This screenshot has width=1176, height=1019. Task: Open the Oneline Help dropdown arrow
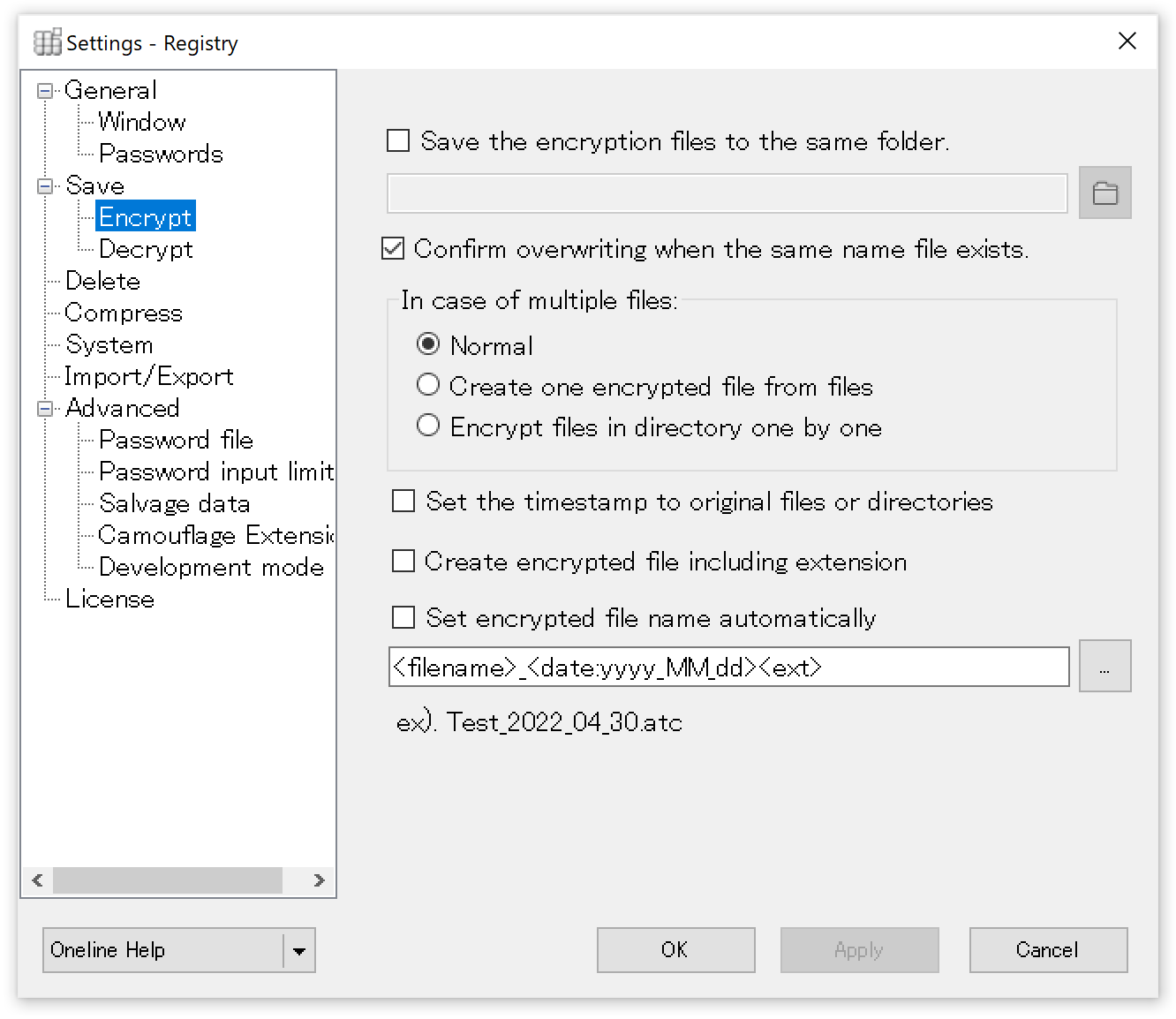click(x=298, y=951)
